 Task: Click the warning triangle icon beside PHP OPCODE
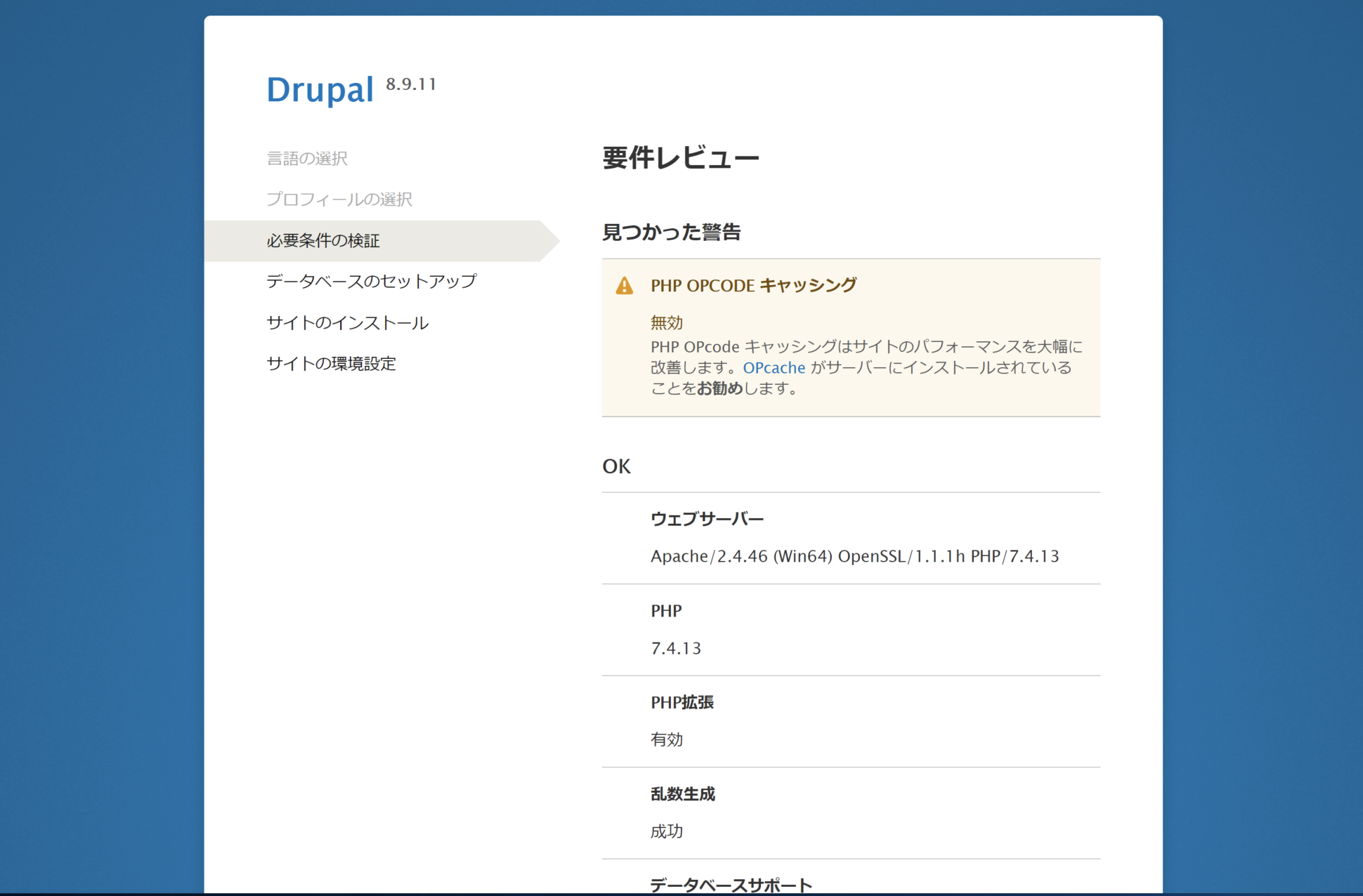[624, 286]
